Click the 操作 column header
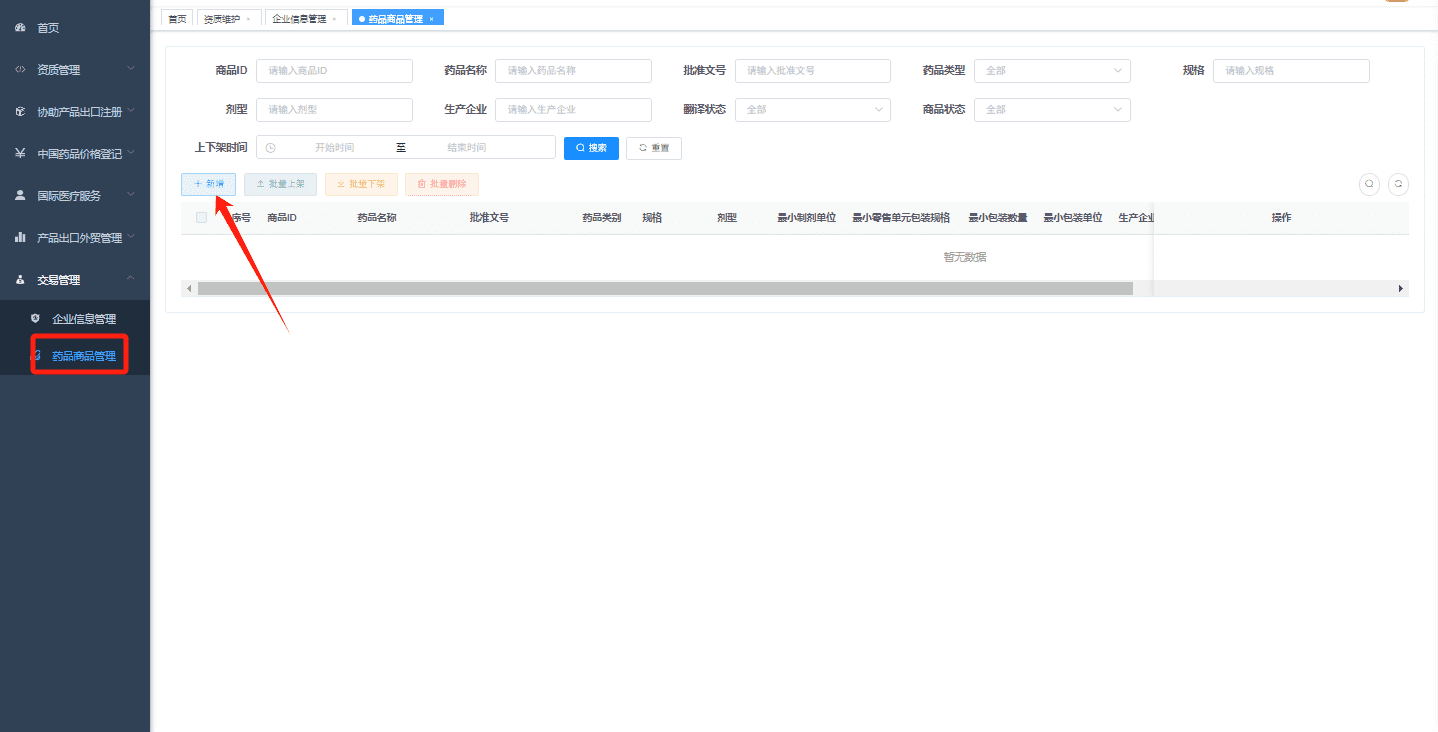Viewport: 1438px width, 732px height. [x=1281, y=218]
